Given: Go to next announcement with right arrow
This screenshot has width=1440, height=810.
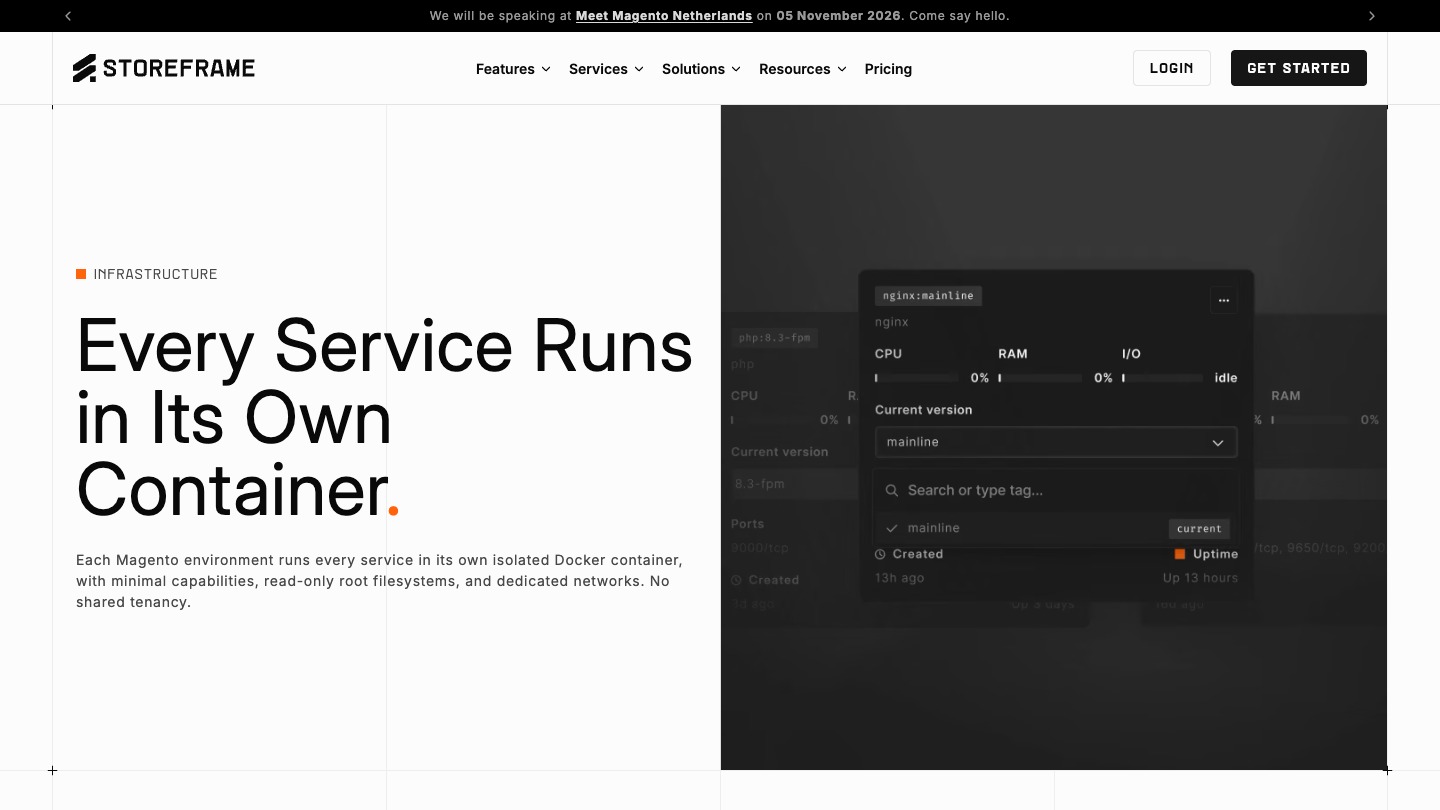Looking at the screenshot, I should [1372, 16].
